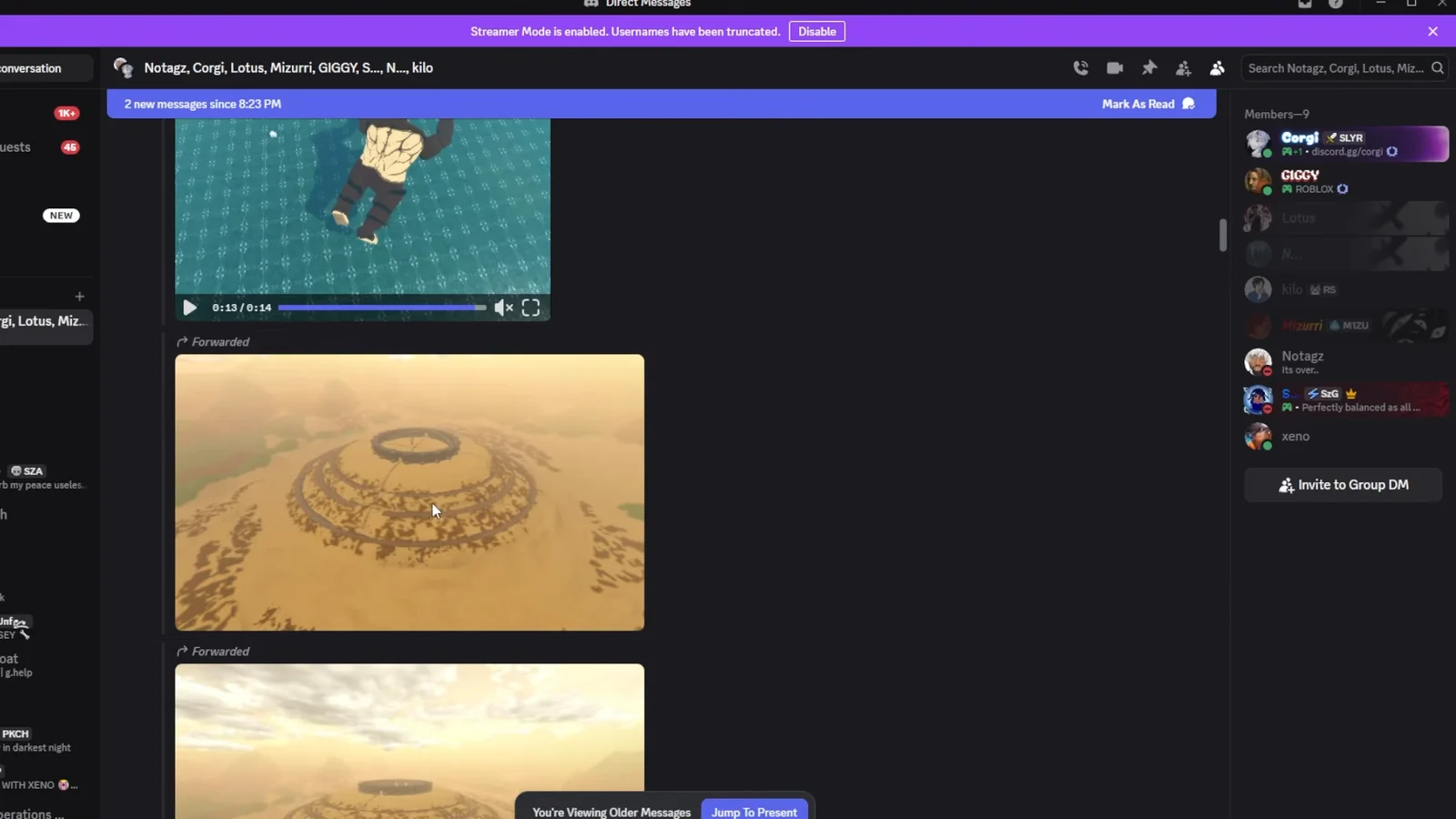The width and height of the screenshot is (1456, 819).
Task: Select the SzG member with the crown
Action: [1346, 399]
